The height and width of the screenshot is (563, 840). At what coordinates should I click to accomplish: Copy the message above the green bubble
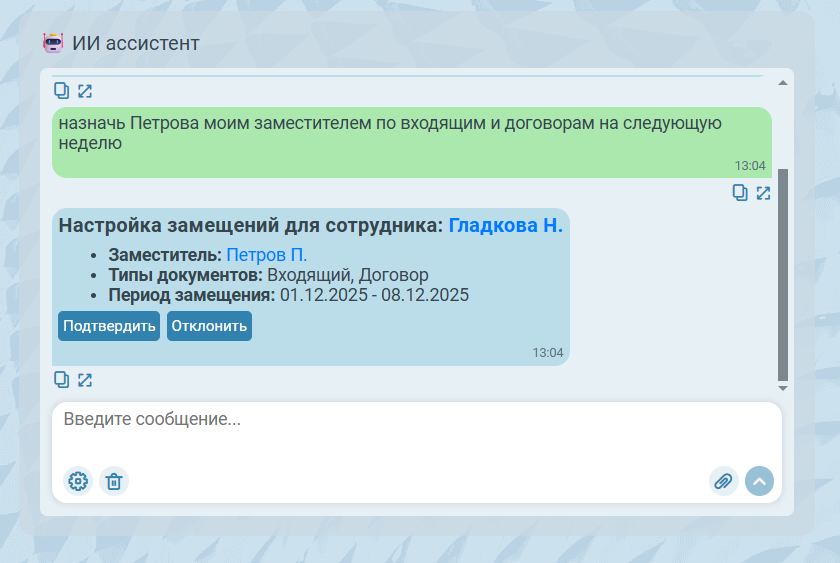point(62,91)
